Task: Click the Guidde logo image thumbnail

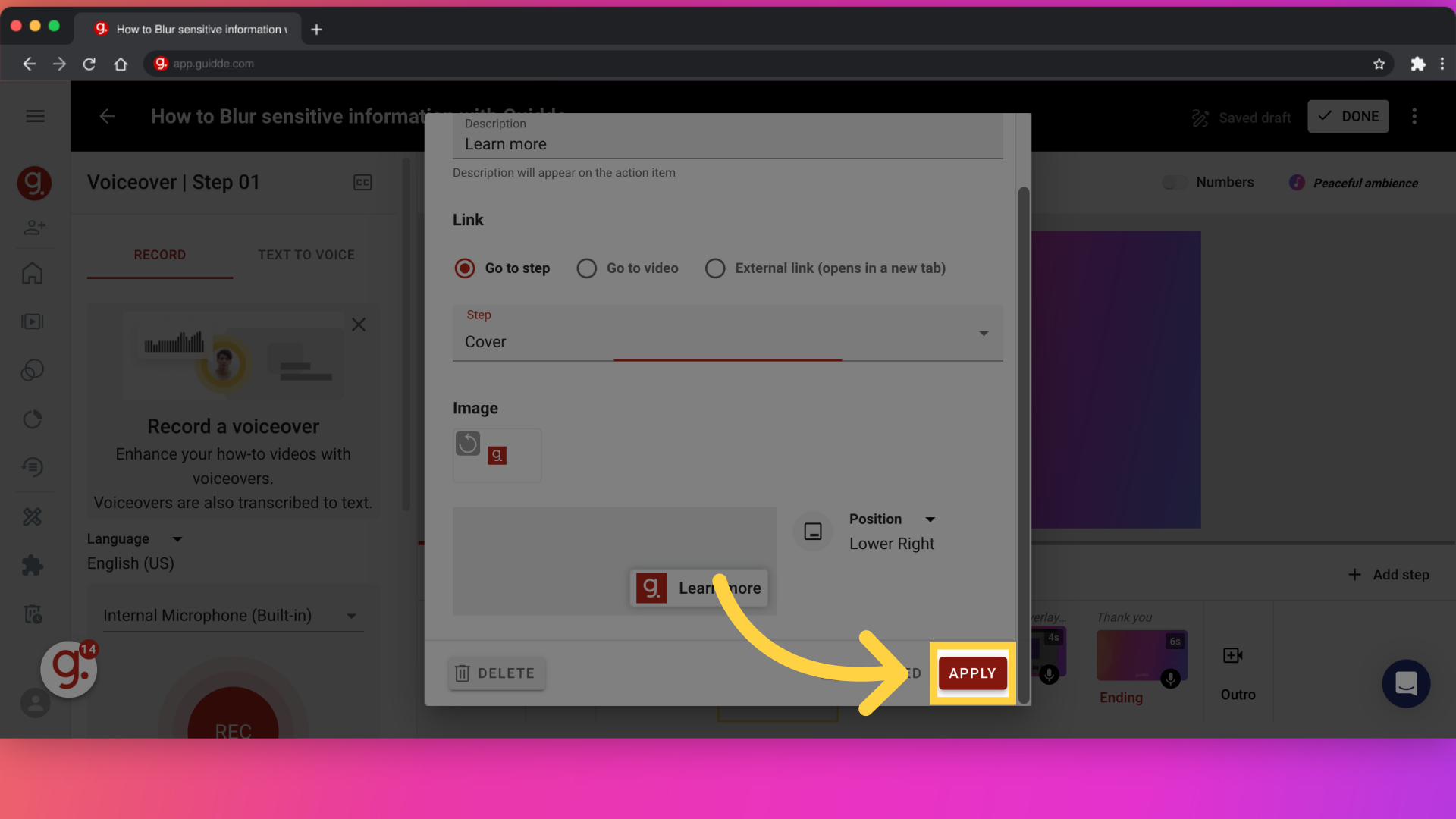Action: (497, 456)
